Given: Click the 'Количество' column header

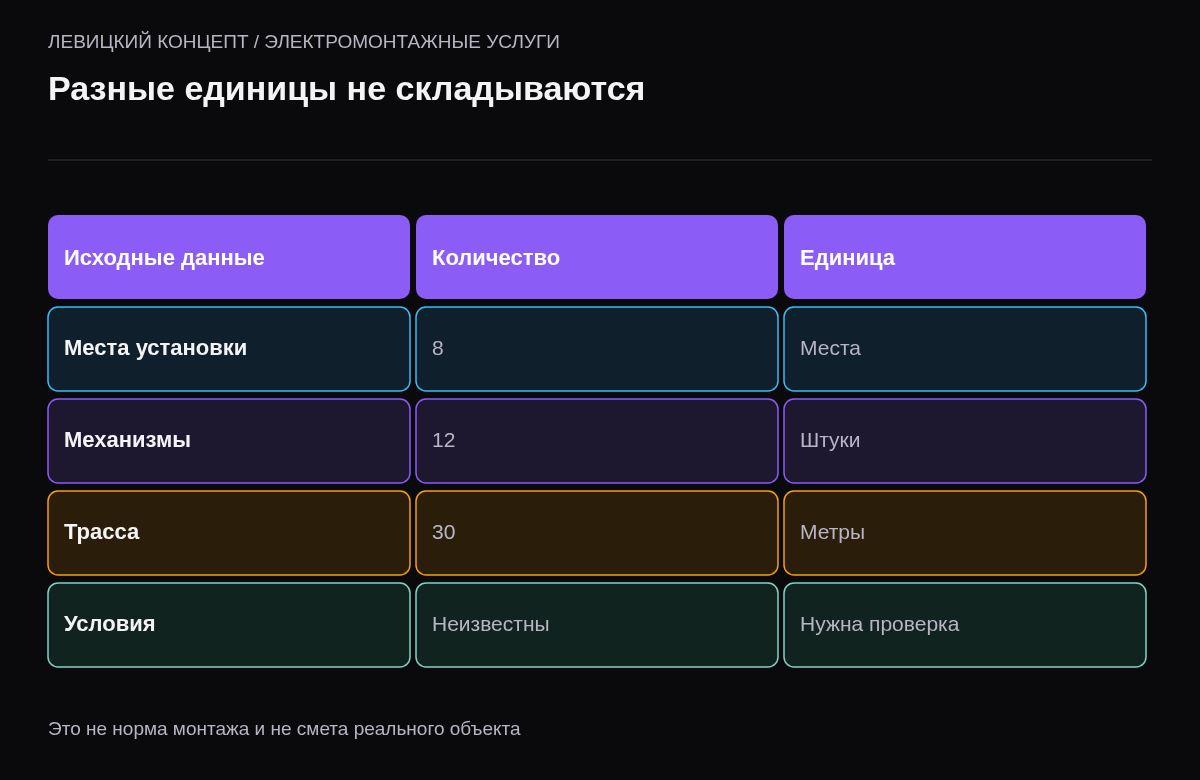Looking at the screenshot, I should (x=597, y=257).
